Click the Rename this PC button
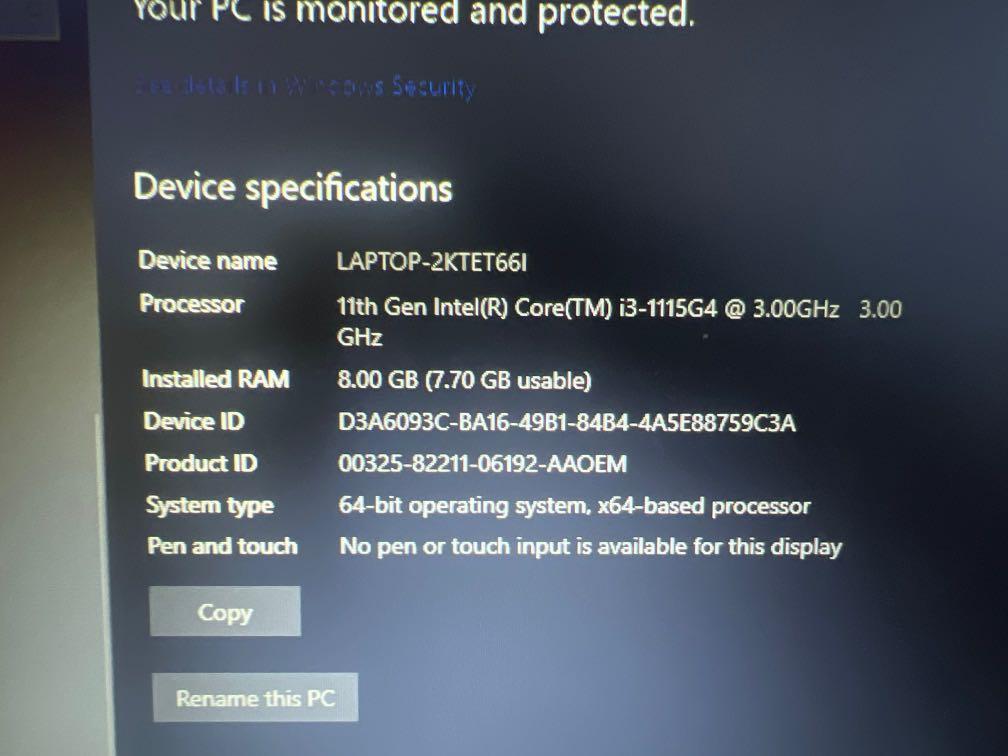This screenshot has height=756, width=1008. click(x=255, y=698)
